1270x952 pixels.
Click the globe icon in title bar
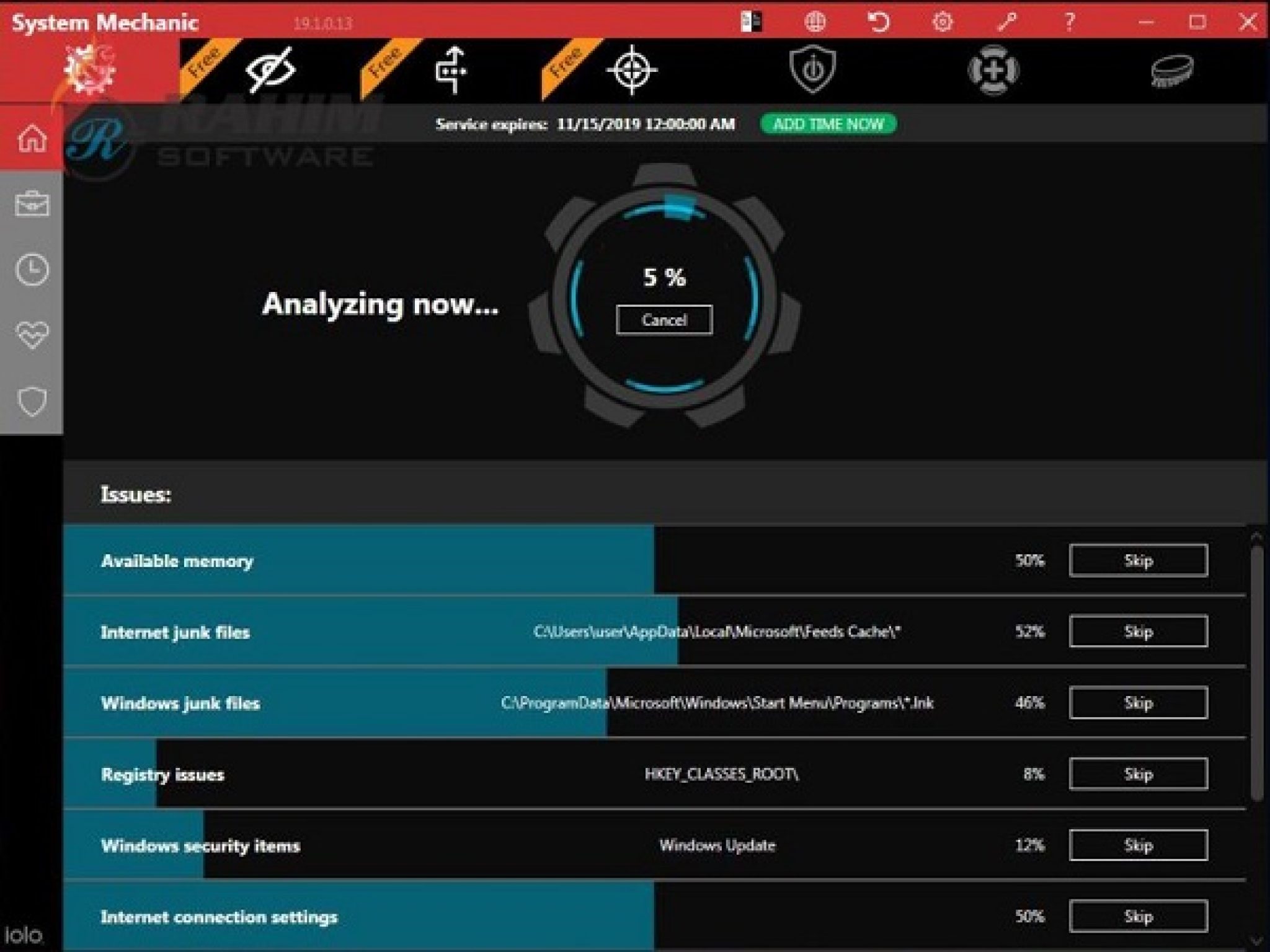point(814,22)
